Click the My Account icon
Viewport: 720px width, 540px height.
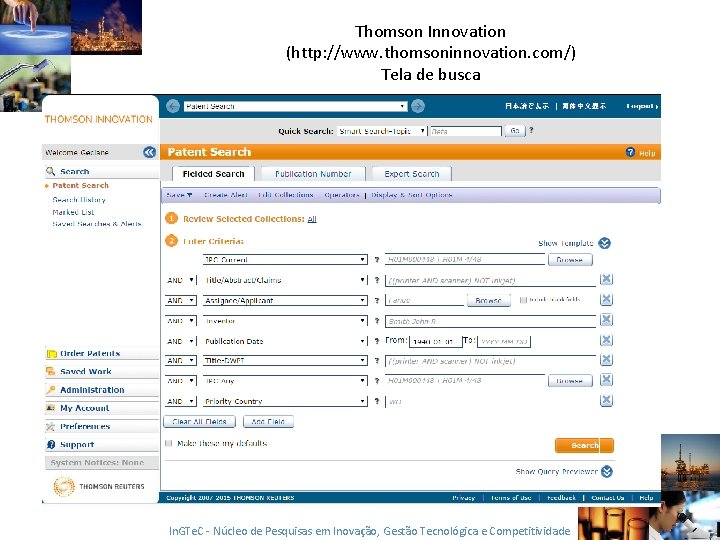click(51, 408)
